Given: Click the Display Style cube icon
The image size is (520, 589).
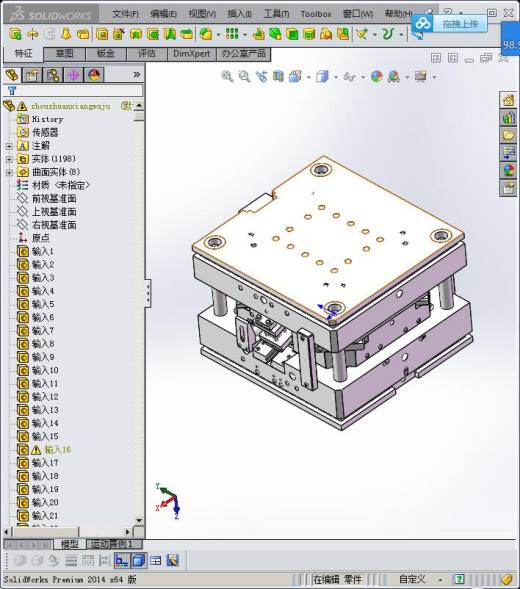Looking at the screenshot, I should [x=322, y=76].
